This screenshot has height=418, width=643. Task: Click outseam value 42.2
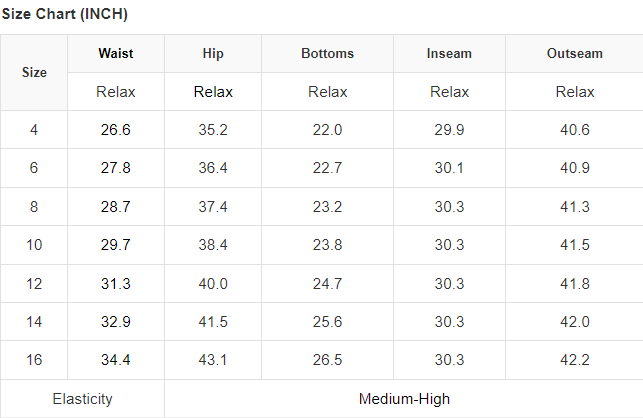pyautogui.click(x=575, y=360)
